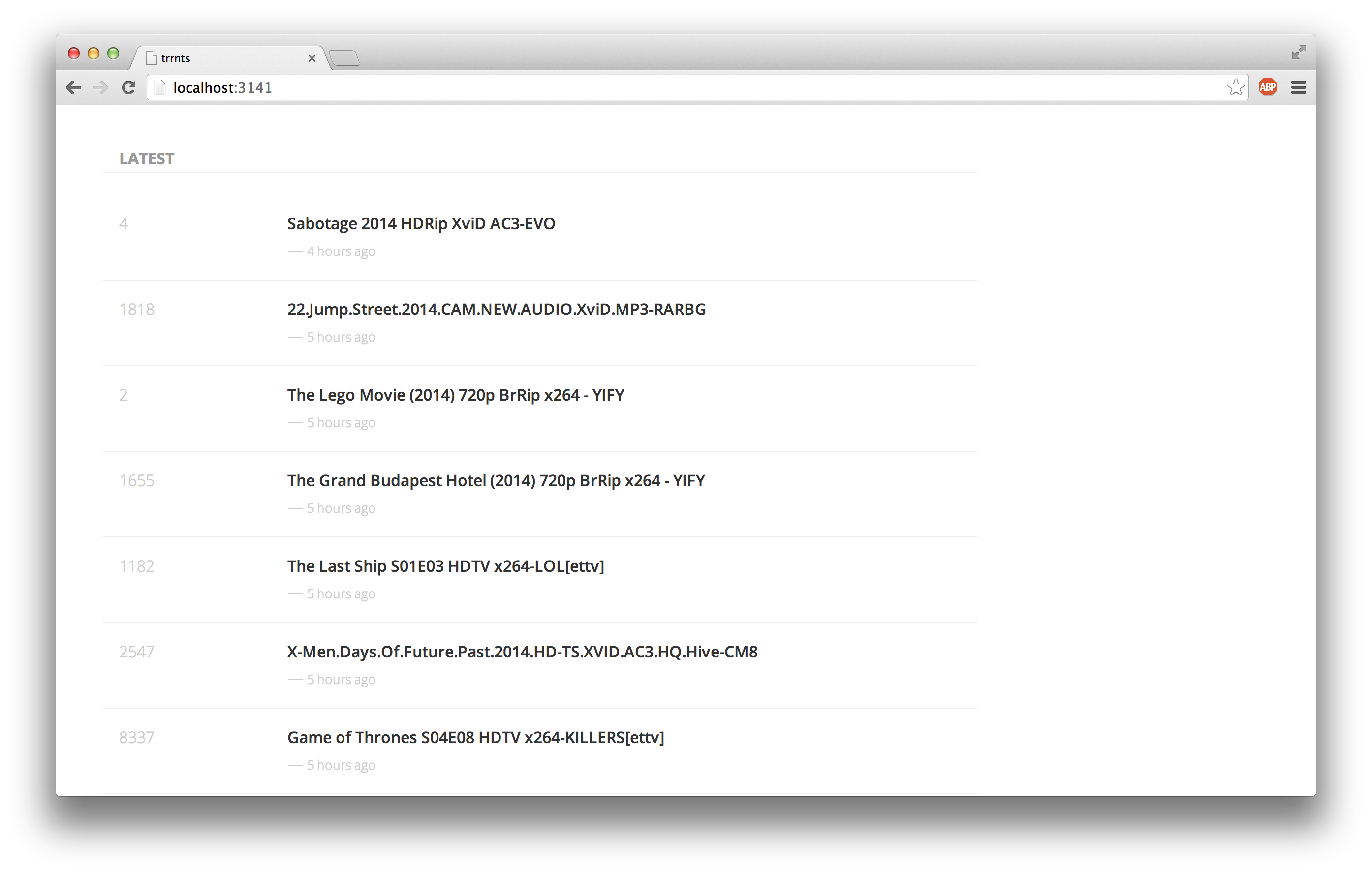The image size is (1372, 874).
Task: Reload the page with refresh icon
Action: 129,87
